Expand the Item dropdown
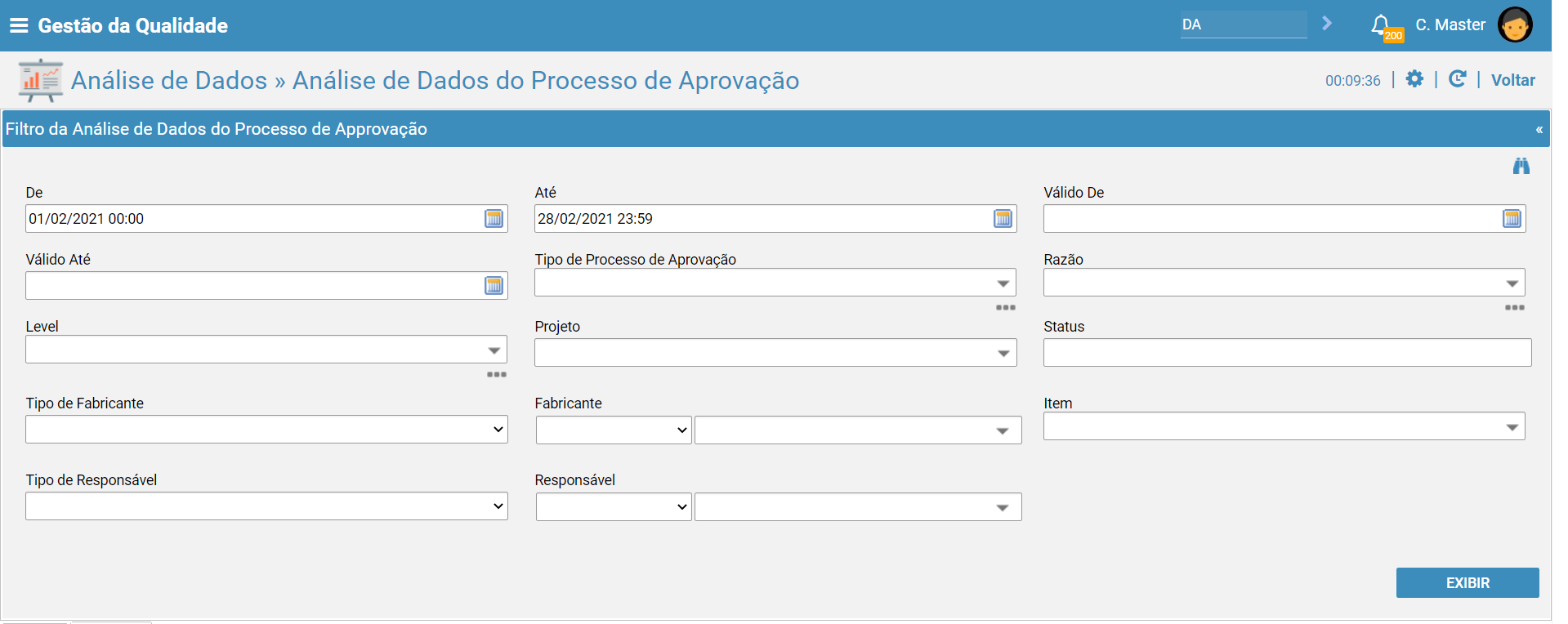The width and height of the screenshot is (1568, 624). coord(1512,427)
